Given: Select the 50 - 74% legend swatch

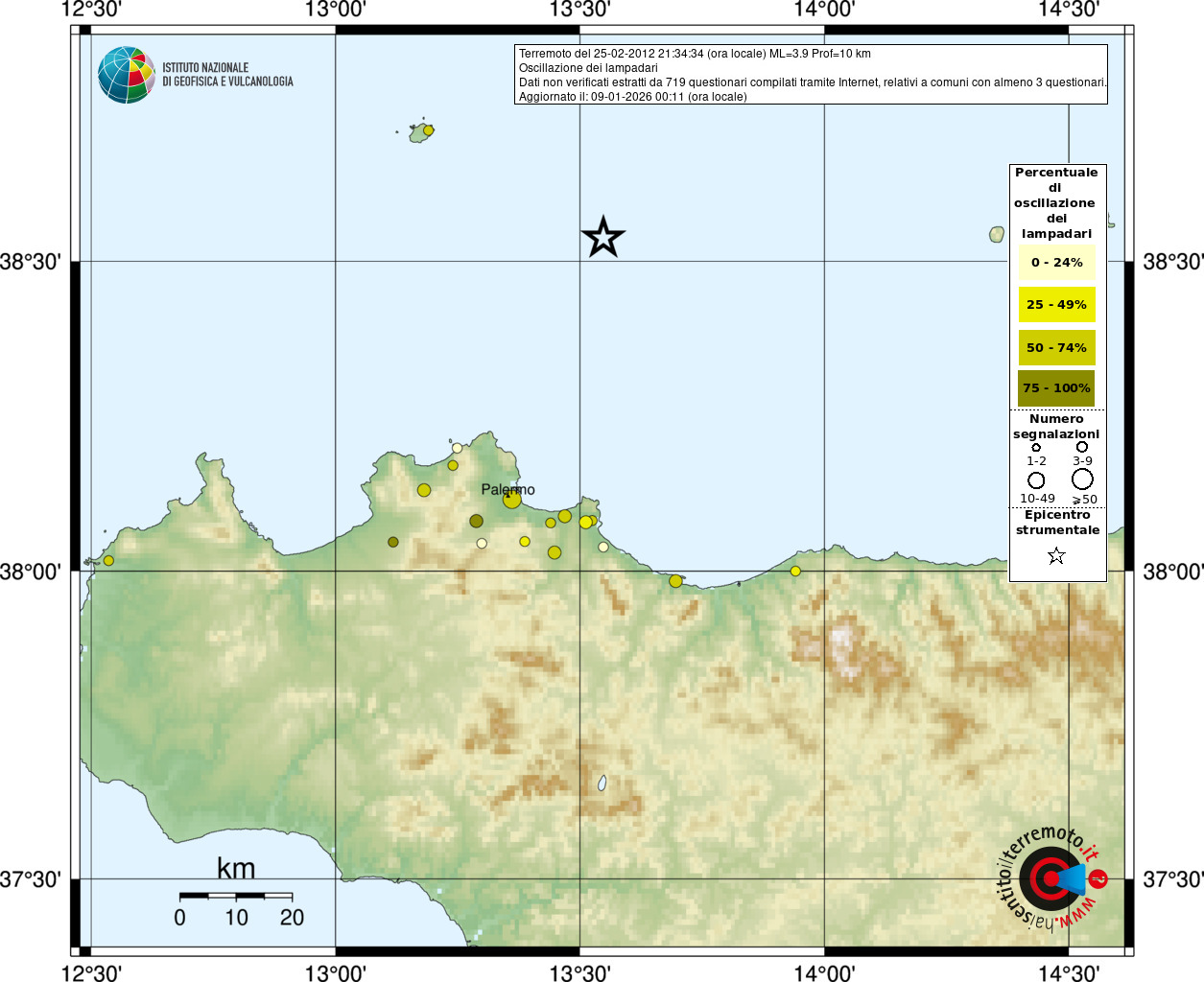Looking at the screenshot, I should pos(1056,348).
